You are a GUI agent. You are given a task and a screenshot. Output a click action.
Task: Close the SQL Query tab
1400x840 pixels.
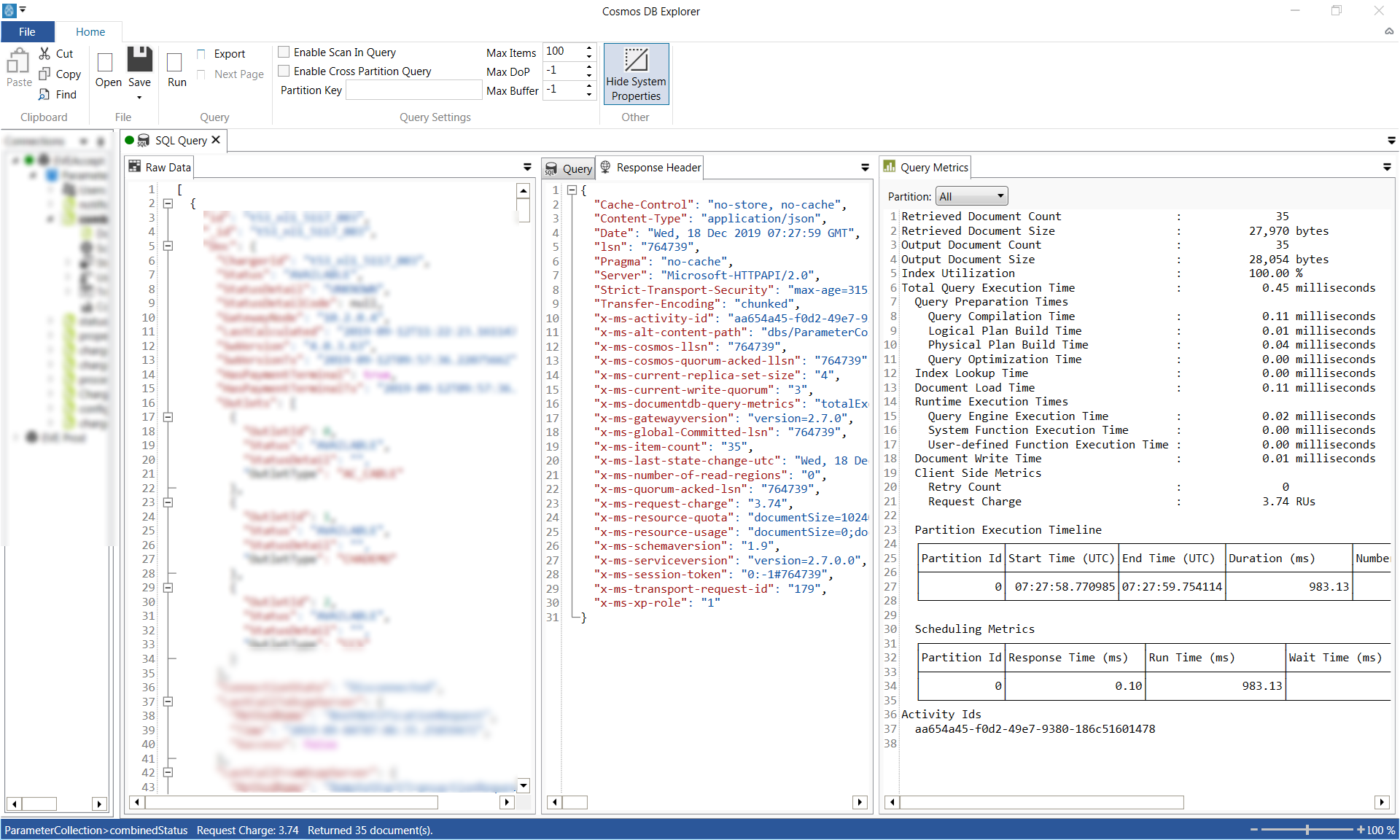[x=216, y=140]
